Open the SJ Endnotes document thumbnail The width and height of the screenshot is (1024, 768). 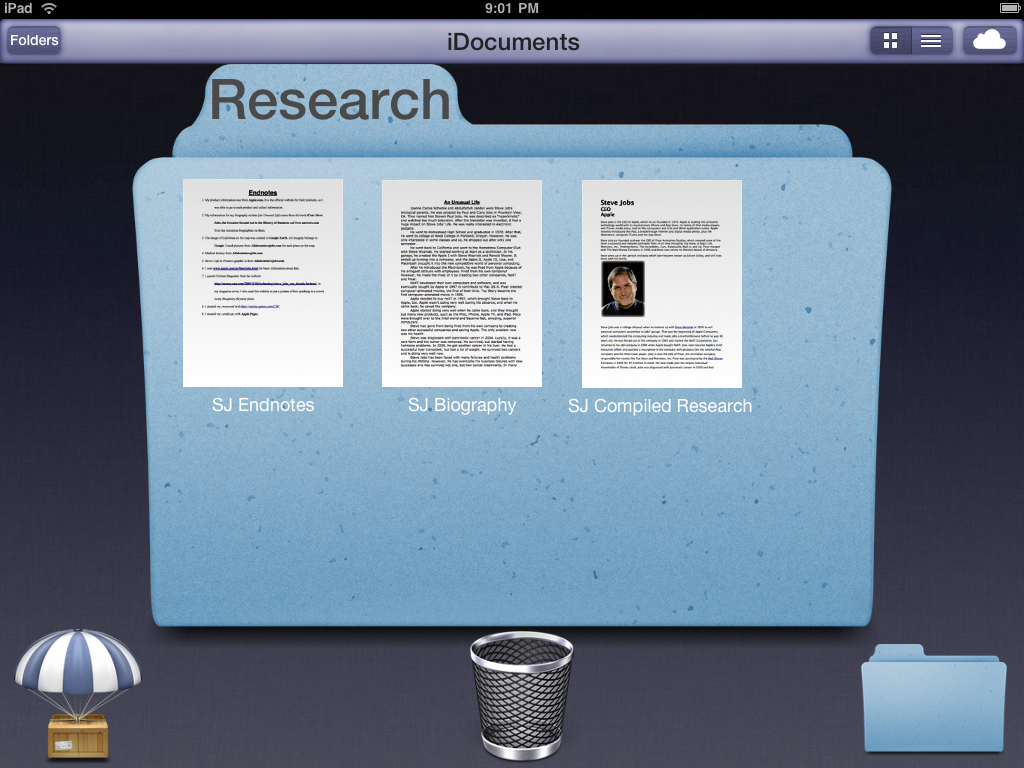pos(263,283)
